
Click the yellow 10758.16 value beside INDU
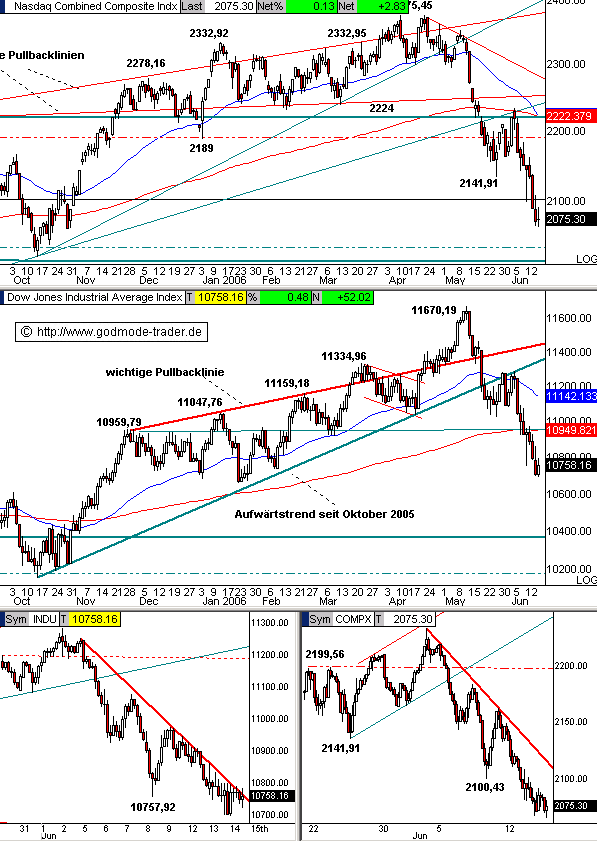click(x=95, y=619)
